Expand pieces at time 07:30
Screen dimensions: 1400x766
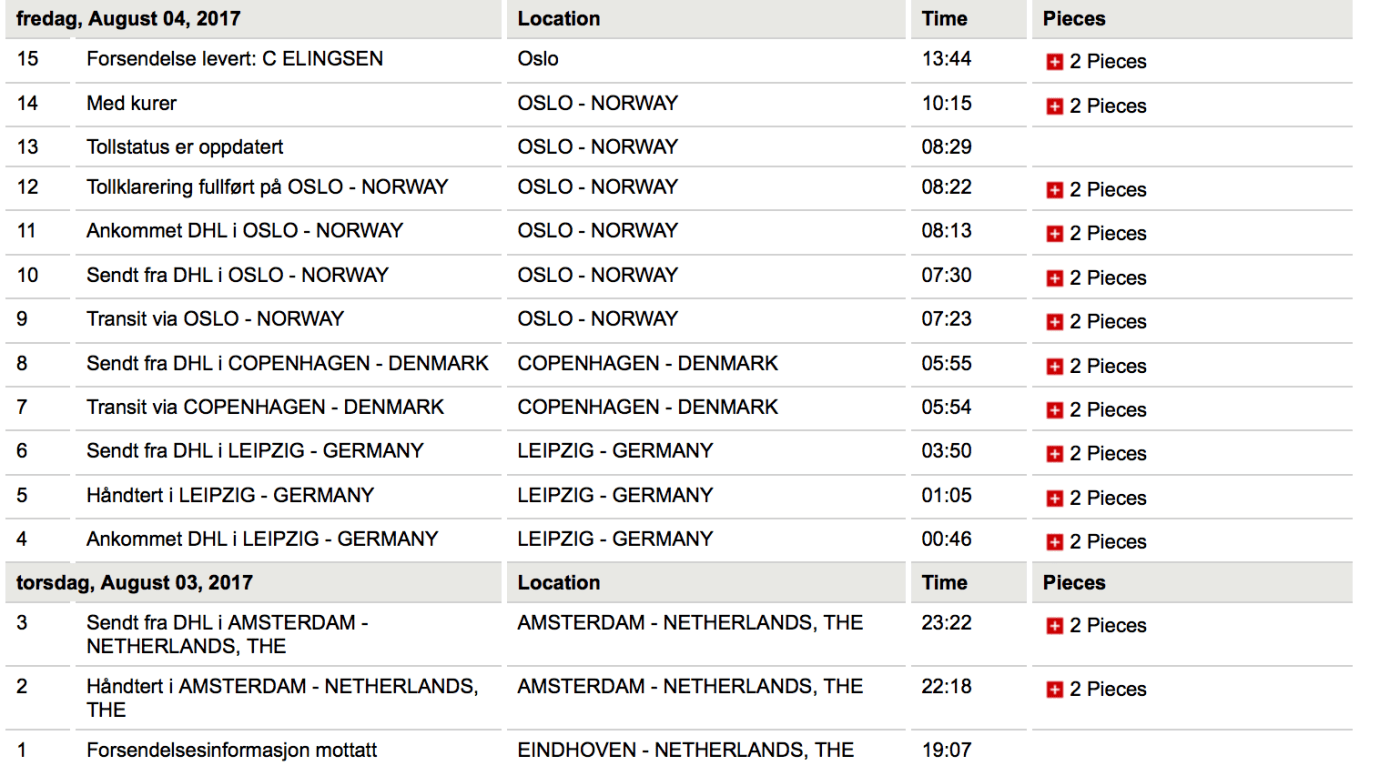tap(1054, 278)
